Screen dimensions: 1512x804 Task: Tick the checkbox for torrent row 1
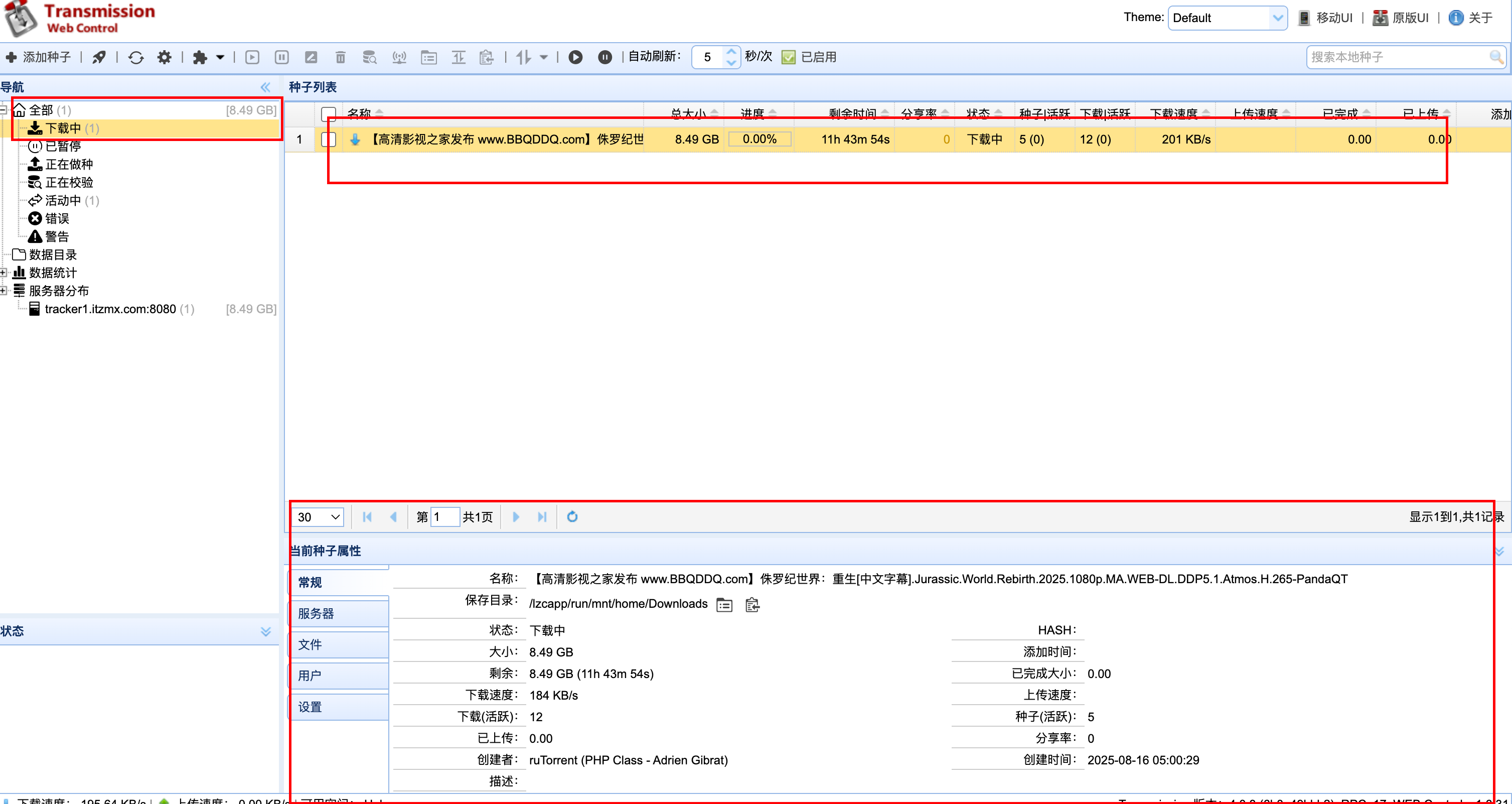click(x=329, y=139)
